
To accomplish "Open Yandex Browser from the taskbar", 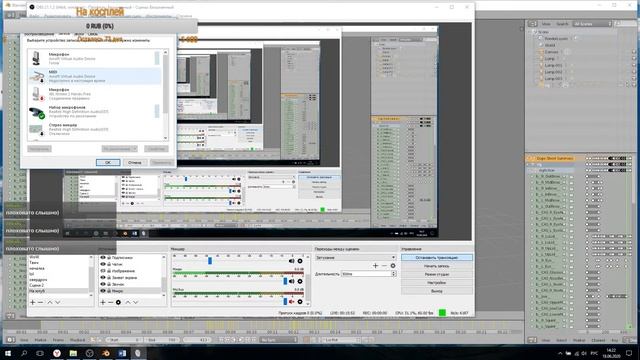I will 57,353.
